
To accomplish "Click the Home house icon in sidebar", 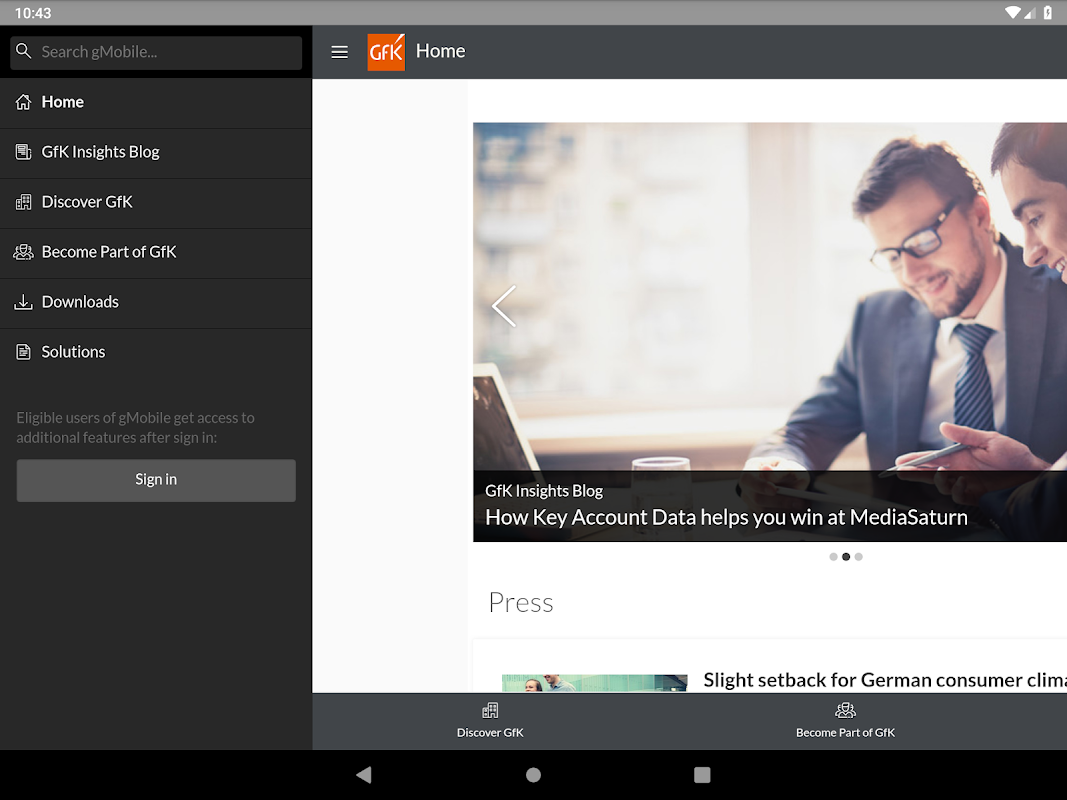I will tap(23, 102).
